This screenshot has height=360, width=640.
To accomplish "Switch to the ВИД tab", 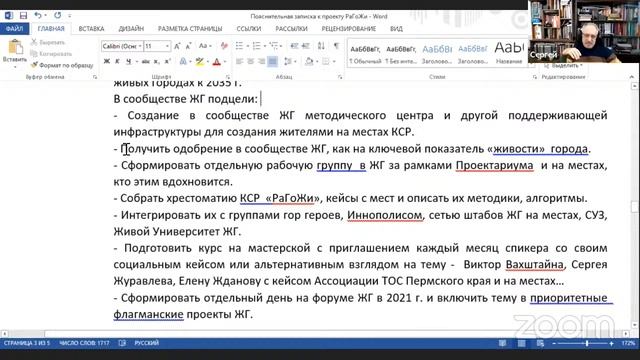I will click(396, 29).
